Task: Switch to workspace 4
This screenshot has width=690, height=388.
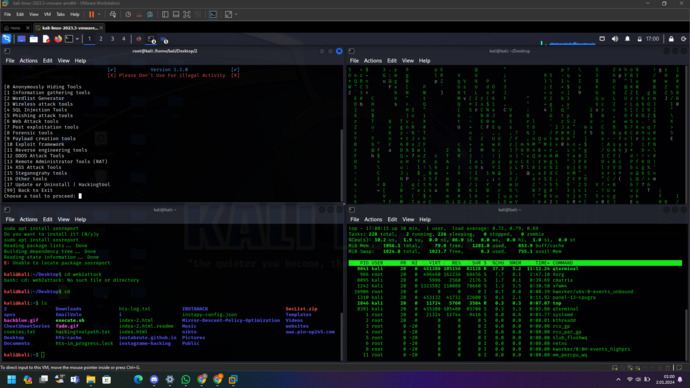Action: tap(124, 39)
